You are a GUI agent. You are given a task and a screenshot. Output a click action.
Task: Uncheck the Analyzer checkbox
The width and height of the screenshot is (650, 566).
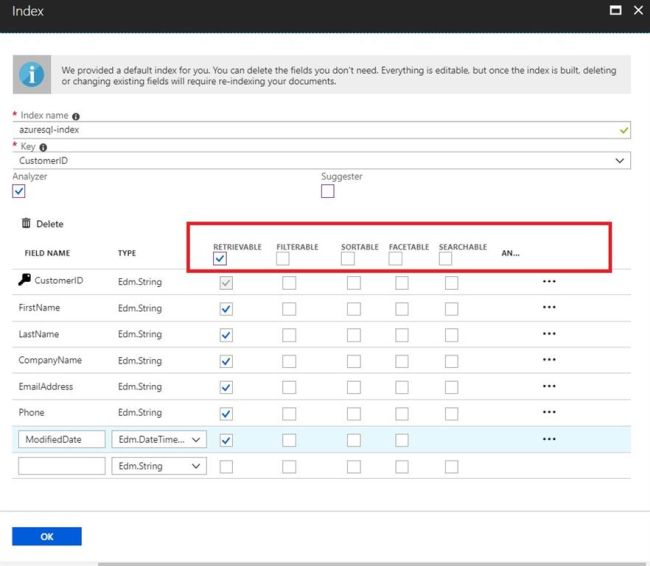(19, 191)
